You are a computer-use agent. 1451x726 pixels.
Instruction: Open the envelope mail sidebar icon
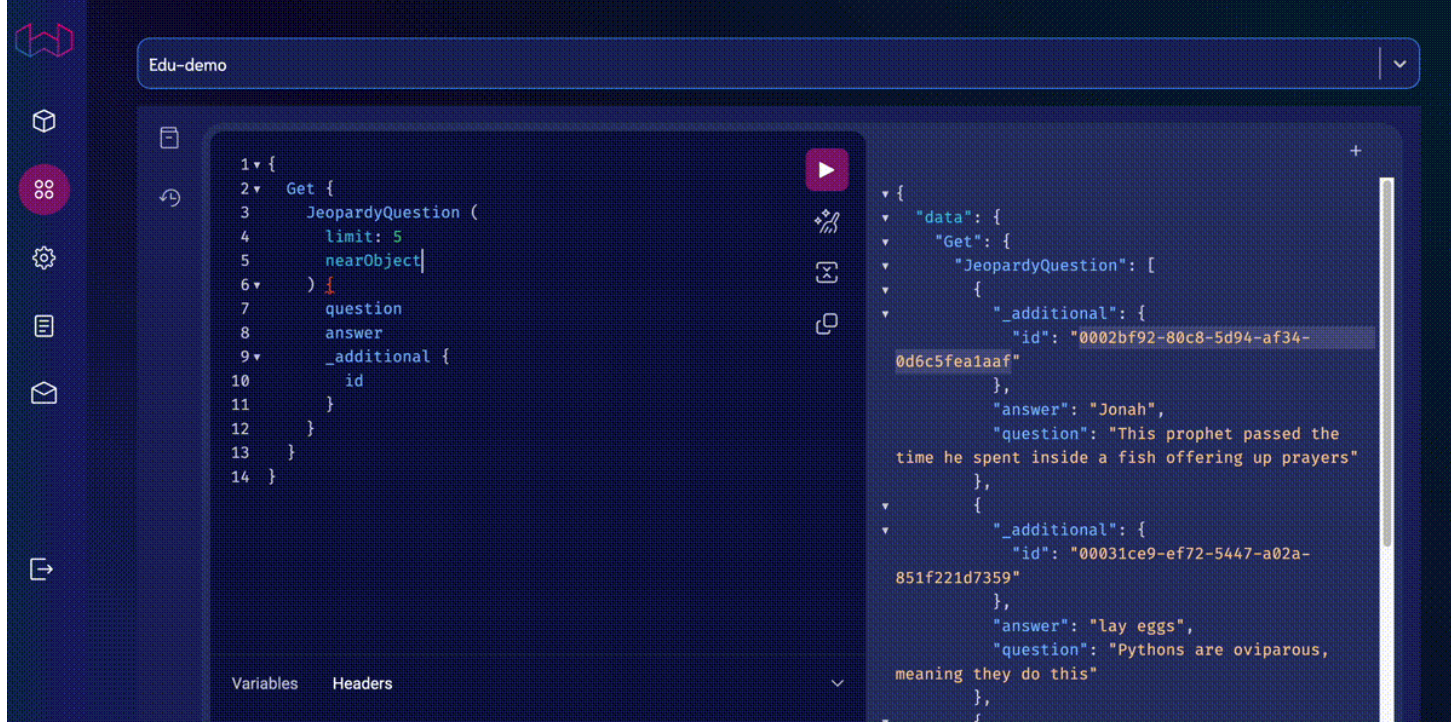(44, 394)
